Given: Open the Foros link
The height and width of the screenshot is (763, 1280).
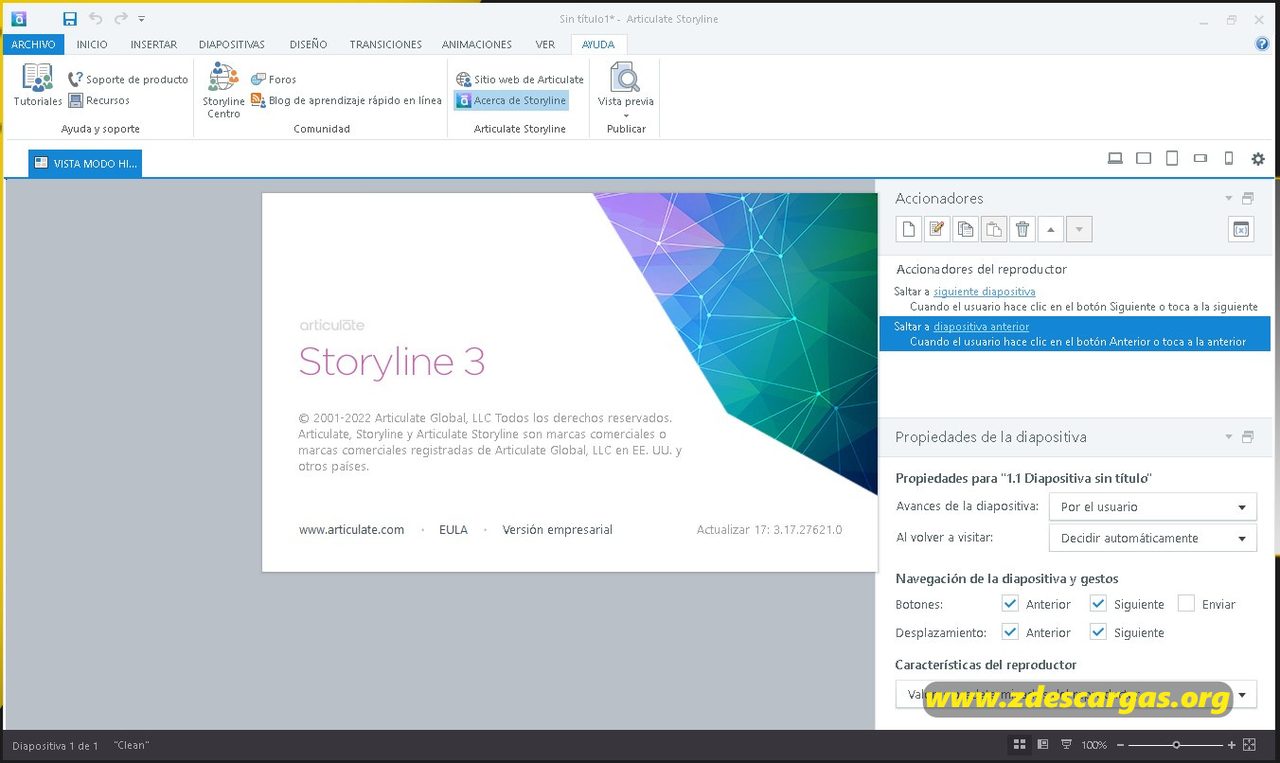Looking at the screenshot, I should click(273, 79).
